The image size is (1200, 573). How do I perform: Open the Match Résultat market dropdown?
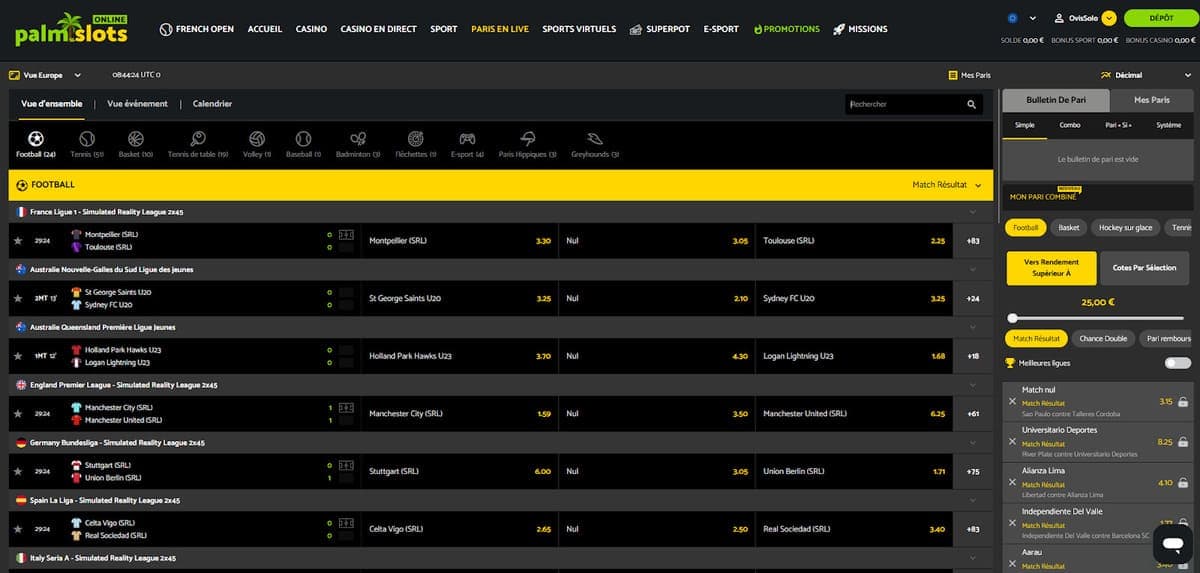[x=946, y=185]
